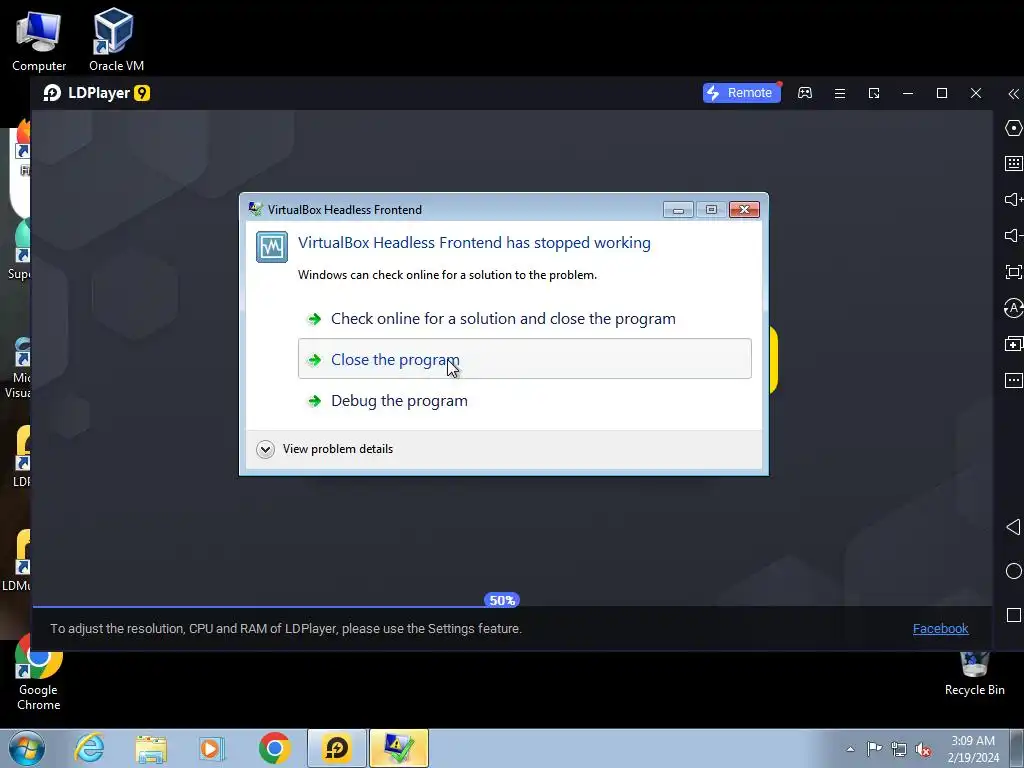Click multi-instance plus icon in sidebar

click(x=1013, y=344)
